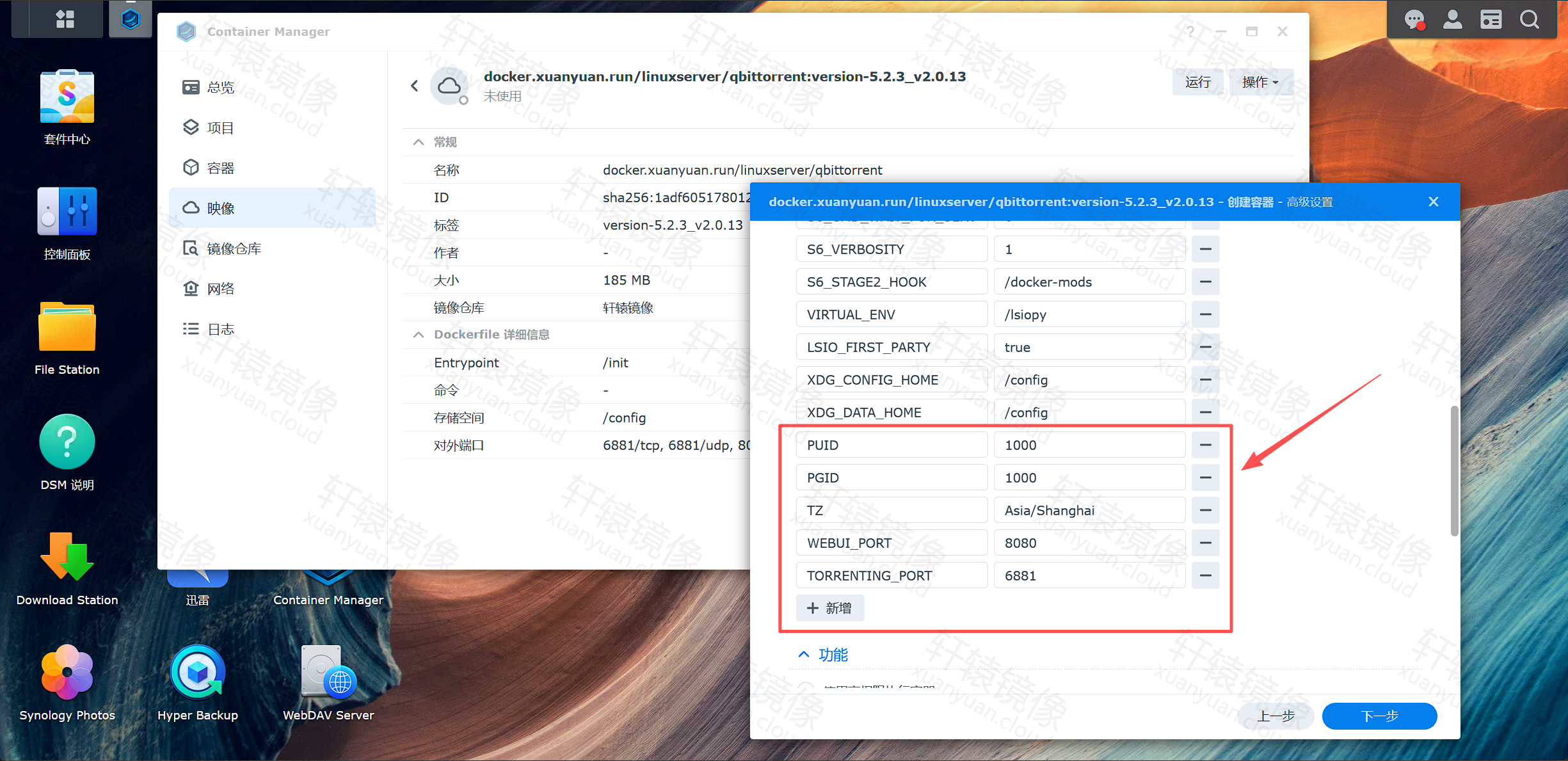Go to 网络 in the sidebar
The image size is (1568, 761).
click(272, 289)
